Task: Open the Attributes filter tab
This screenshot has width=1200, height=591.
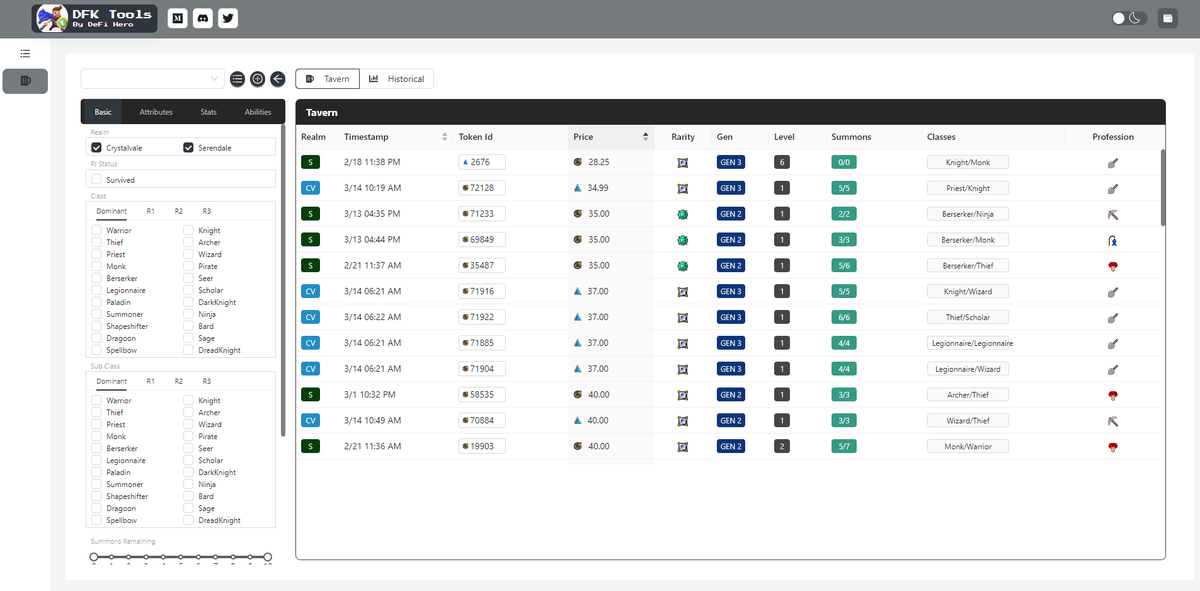Action: [x=156, y=112]
